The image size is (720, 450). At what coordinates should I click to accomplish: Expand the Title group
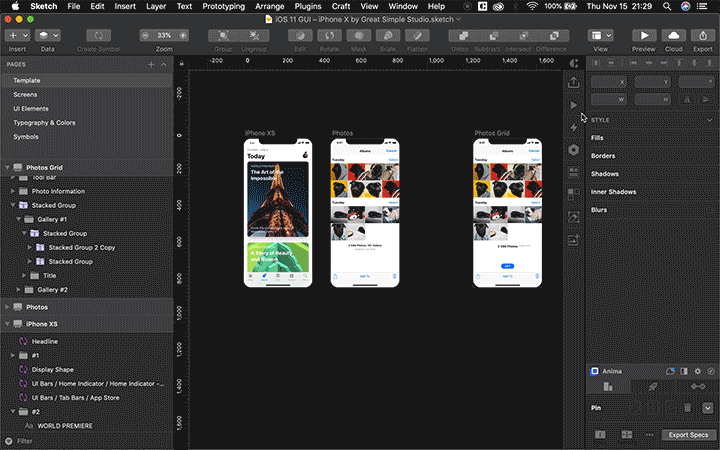tap(24, 276)
